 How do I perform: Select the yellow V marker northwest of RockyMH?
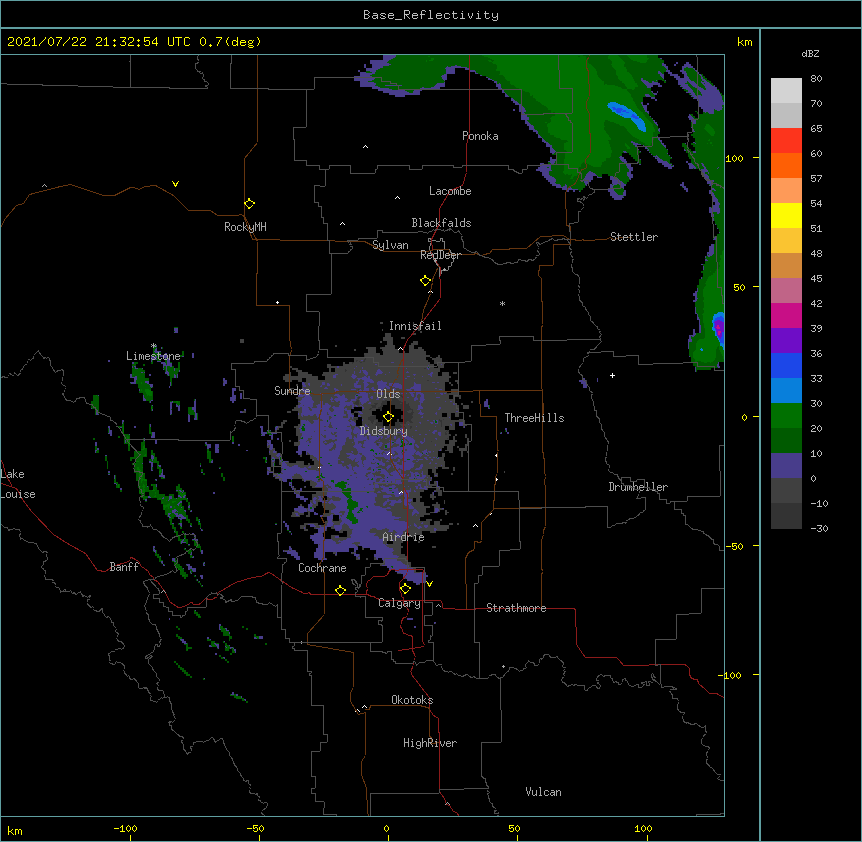[175, 184]
